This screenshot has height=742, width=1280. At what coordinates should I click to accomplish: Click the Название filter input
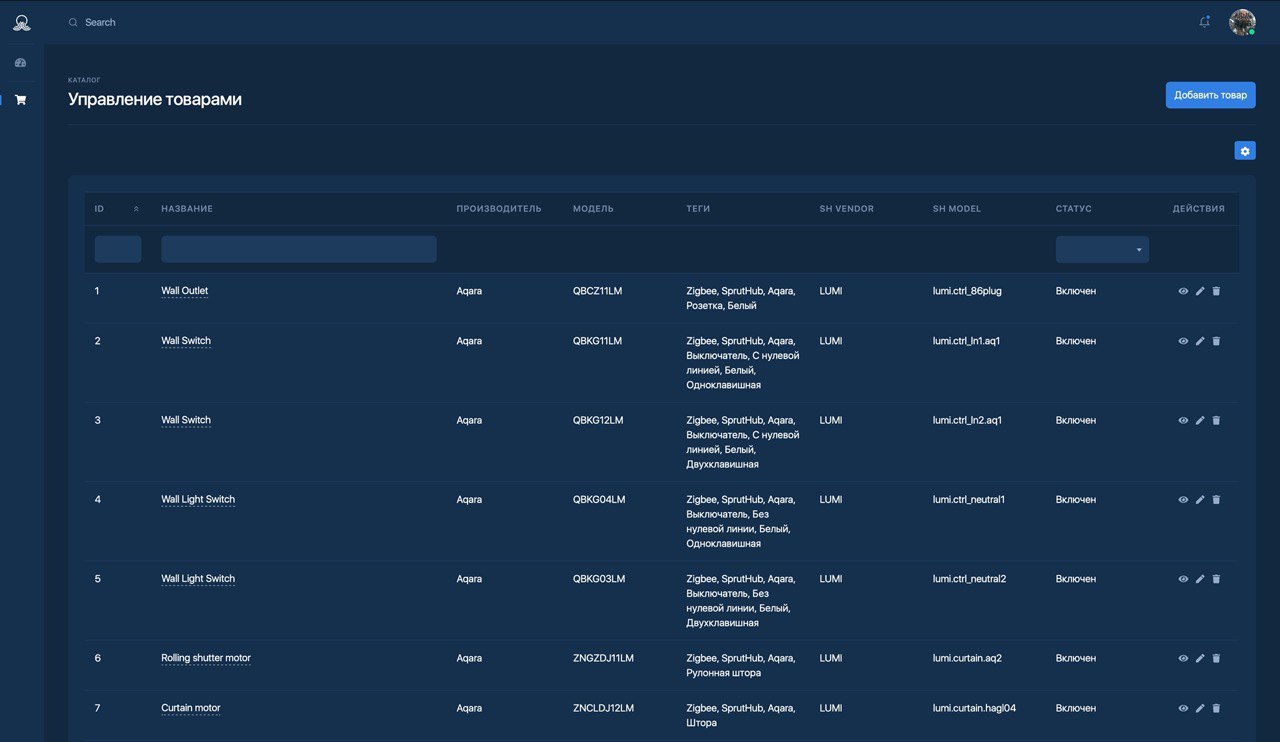pyautogui.click(x=299, y=249)
